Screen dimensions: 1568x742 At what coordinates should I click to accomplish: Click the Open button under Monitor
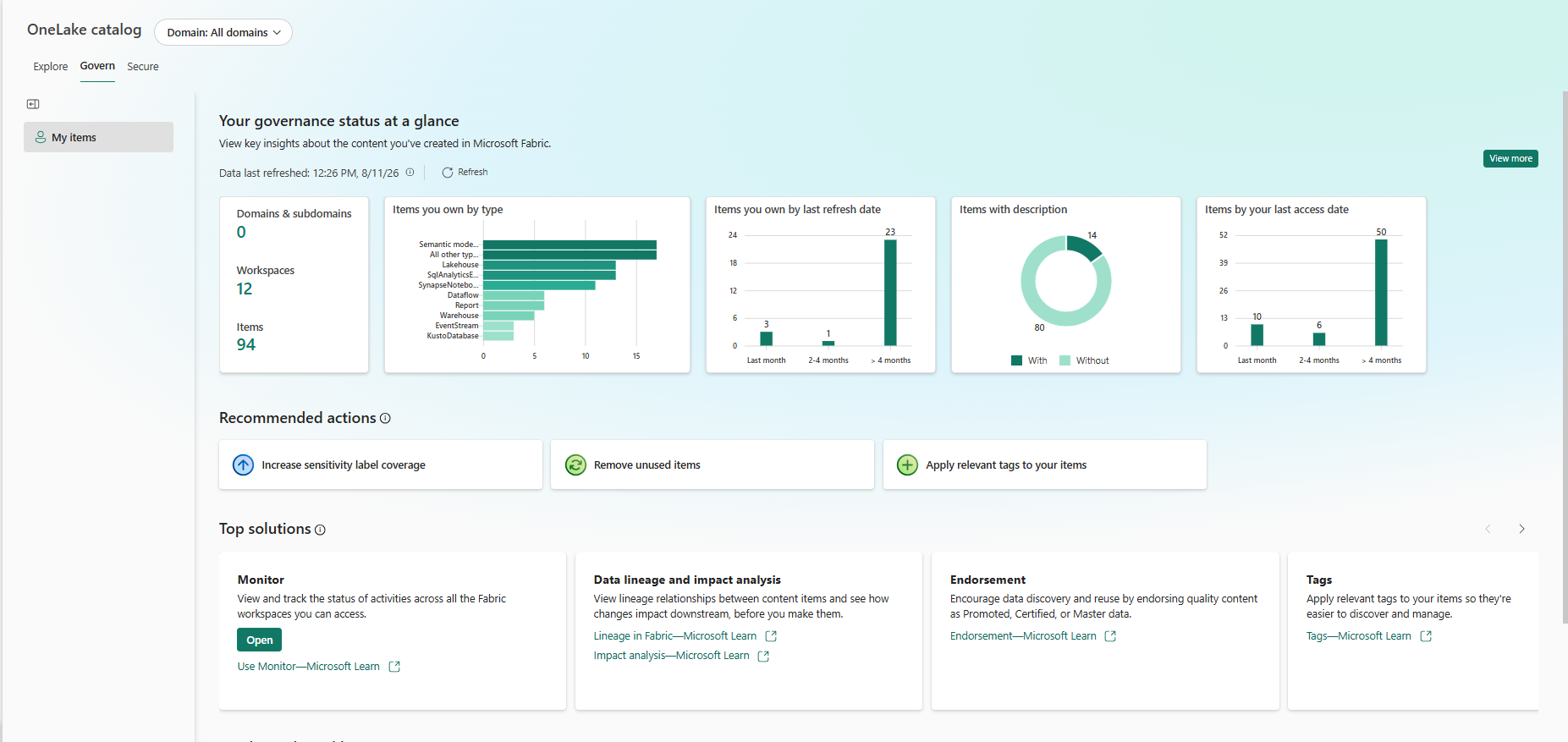pos(259,640)
